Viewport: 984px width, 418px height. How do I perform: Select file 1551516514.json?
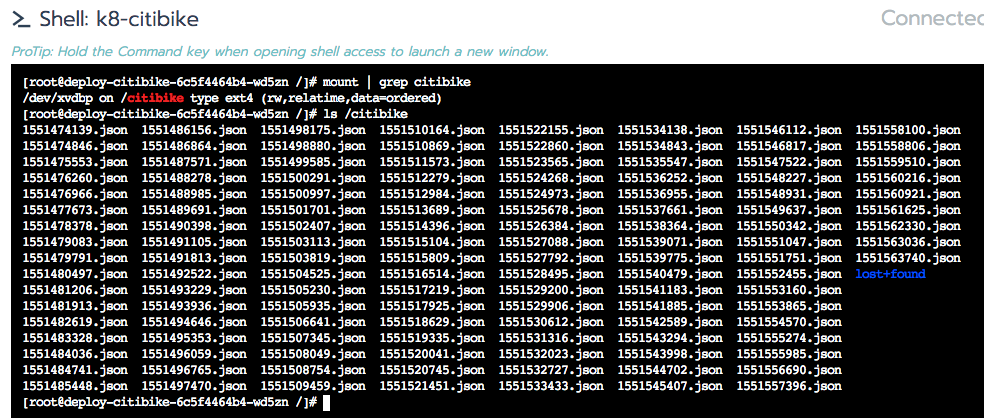tap(432, 274)
